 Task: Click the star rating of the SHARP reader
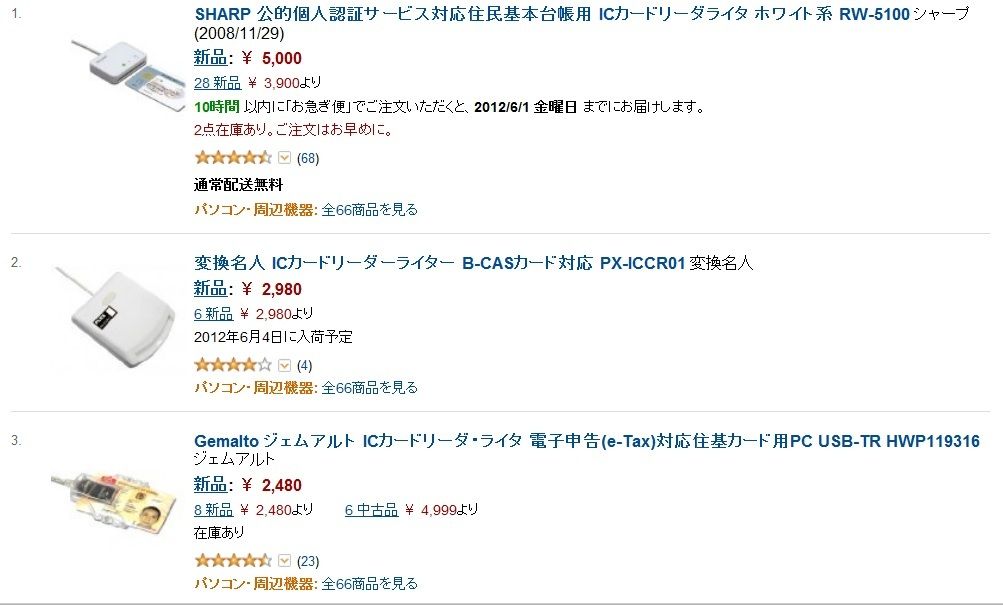tap(233, 157)
